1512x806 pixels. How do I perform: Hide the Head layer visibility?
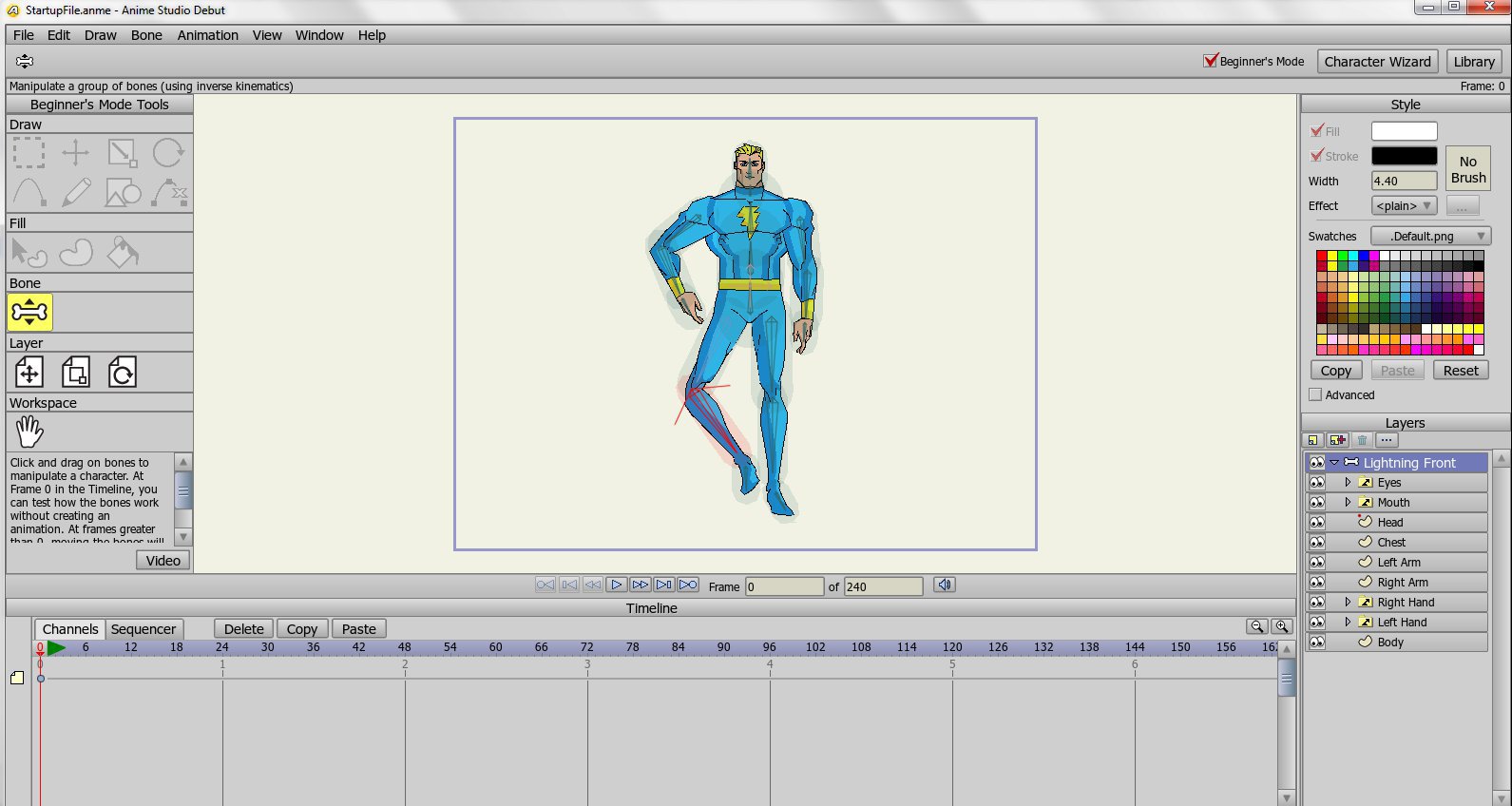(x=1316, y=522)
